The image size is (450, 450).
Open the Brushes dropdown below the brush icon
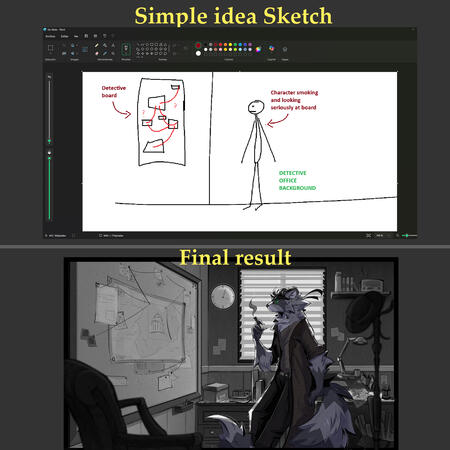126,53
